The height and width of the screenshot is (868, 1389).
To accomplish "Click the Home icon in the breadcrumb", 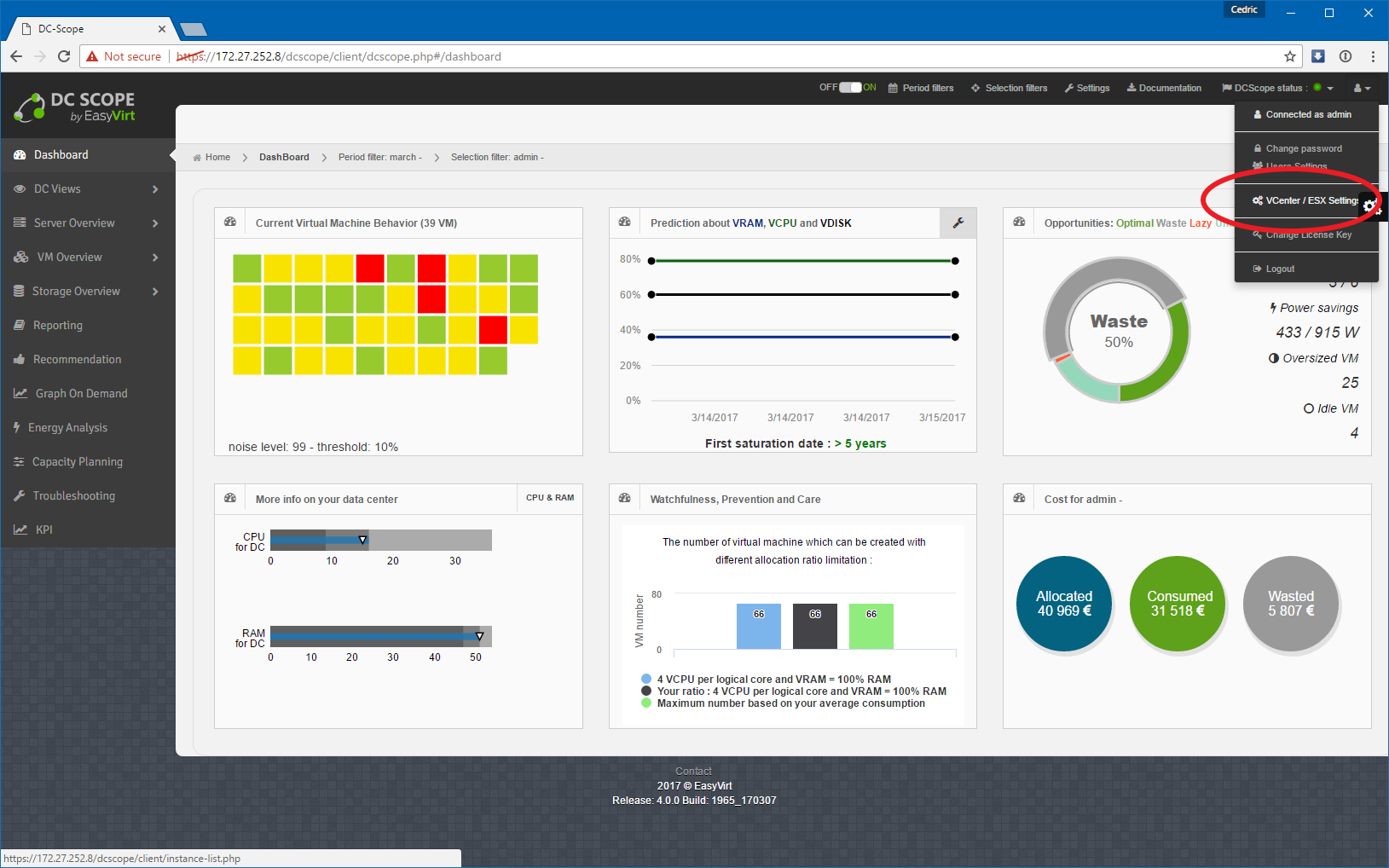I will [197, 158].
